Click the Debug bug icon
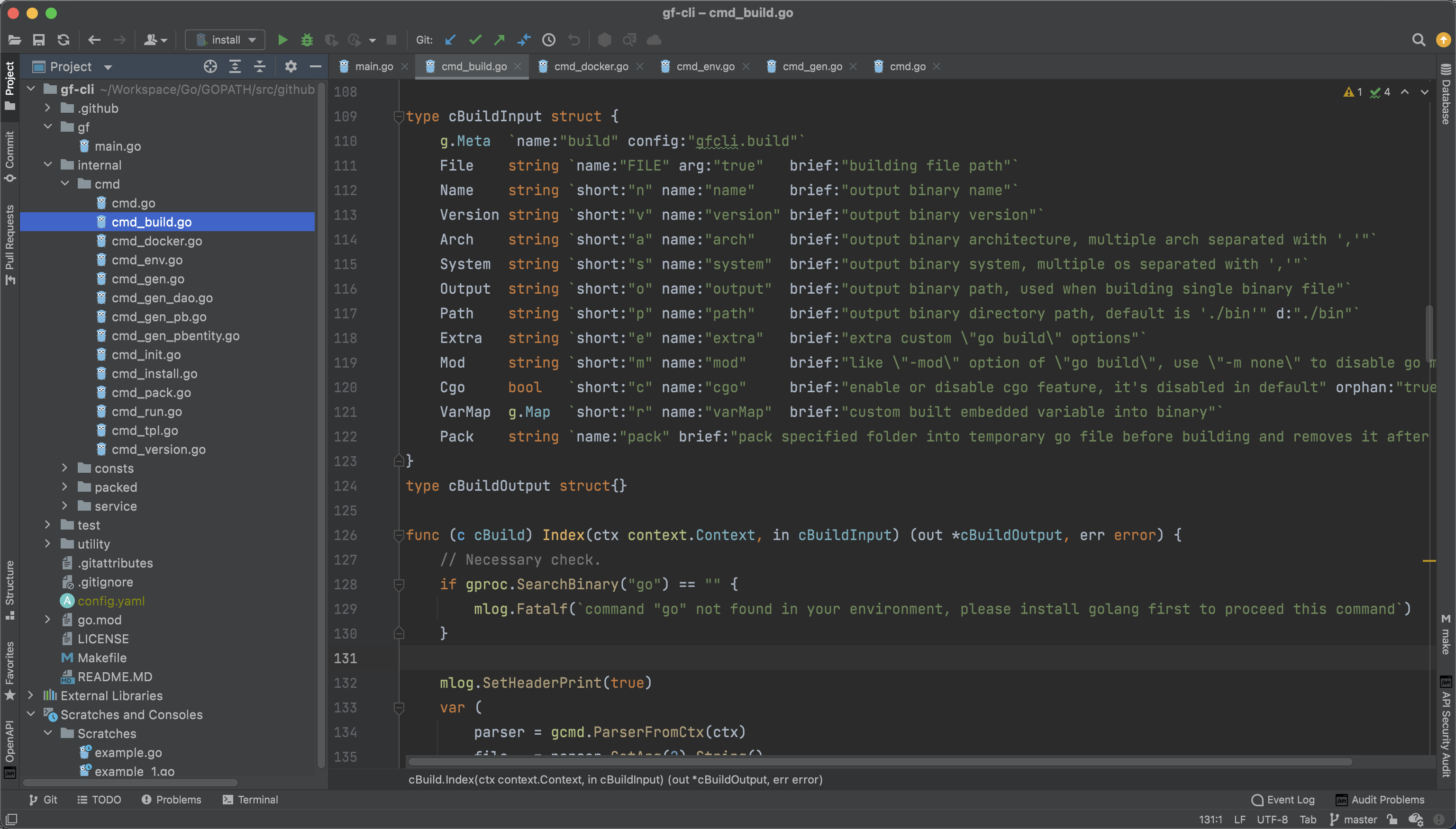1456x829 pixels. (307, 40)
